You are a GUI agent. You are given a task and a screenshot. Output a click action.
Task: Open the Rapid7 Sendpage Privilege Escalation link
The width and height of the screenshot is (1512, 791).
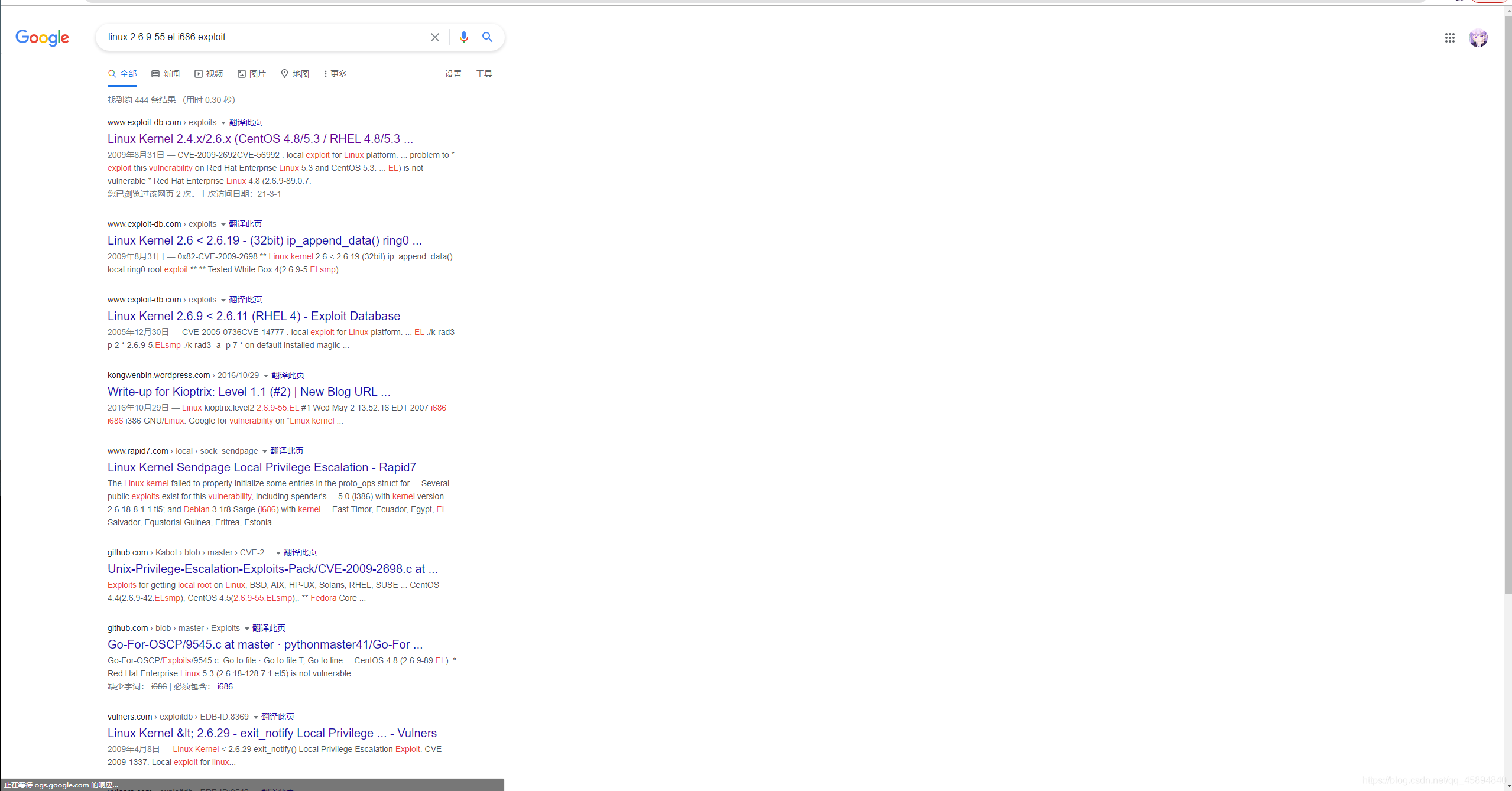(x=262, y=467)
